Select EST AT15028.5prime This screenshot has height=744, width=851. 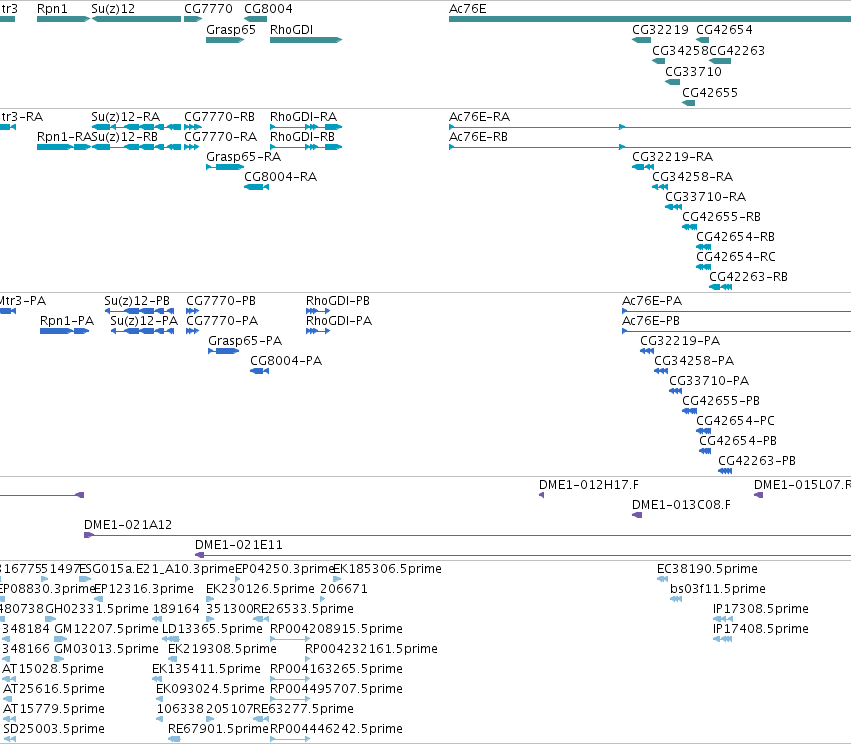(53, 669)
